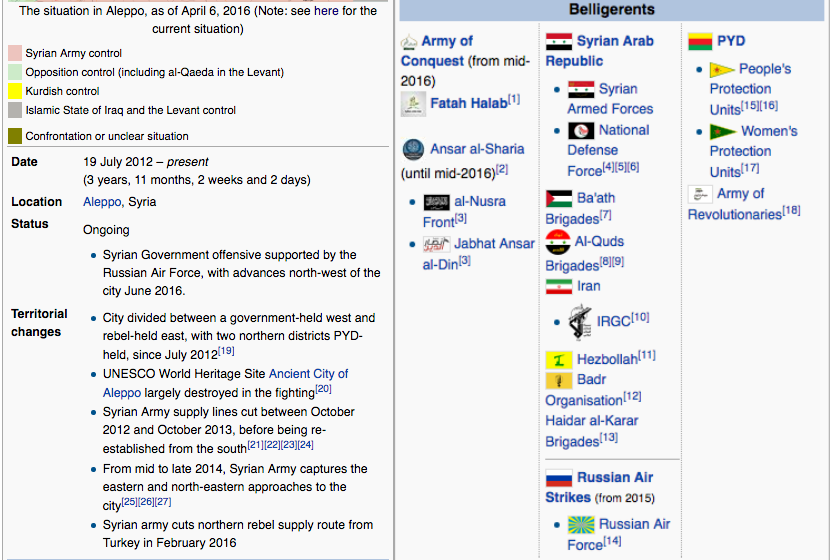Image resolution: width=831 pixels, height=560 pixels.
Task: Open the PYD link
Action: 731,41
